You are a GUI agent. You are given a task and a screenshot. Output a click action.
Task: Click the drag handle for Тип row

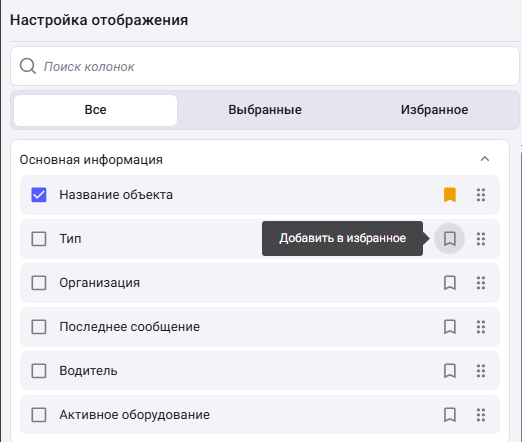(x=481, y=239)
